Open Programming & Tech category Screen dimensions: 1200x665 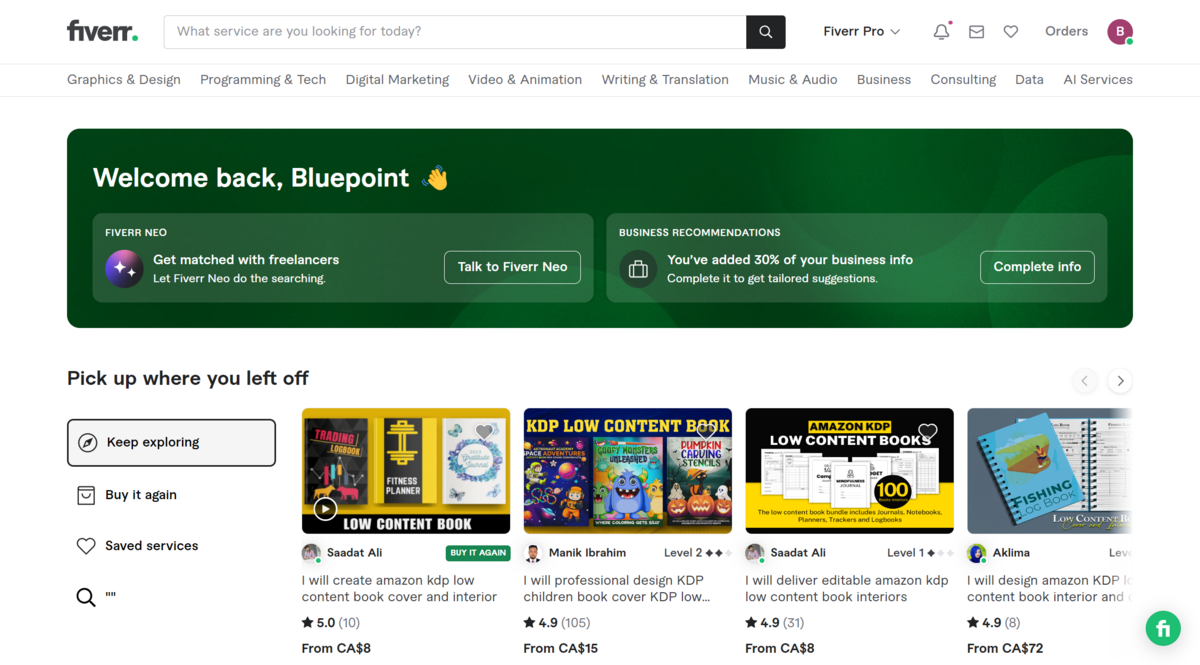click(263, 80)
